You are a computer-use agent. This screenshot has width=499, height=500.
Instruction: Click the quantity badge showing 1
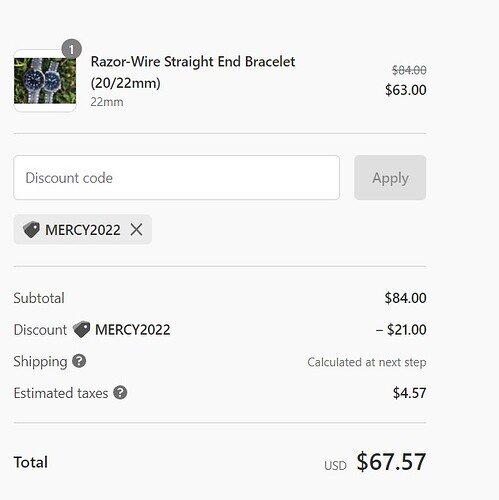click(x=71, y=49)
